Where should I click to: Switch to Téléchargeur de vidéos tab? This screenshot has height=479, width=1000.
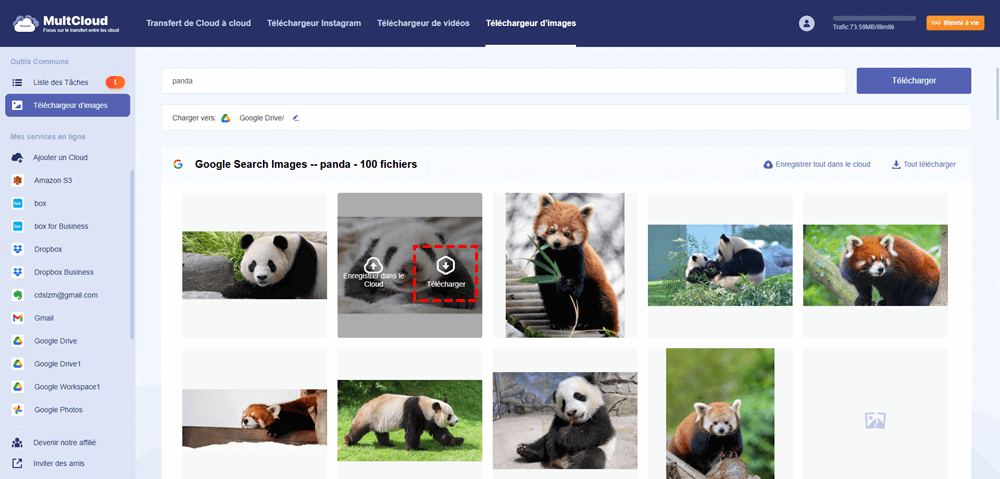422,23
